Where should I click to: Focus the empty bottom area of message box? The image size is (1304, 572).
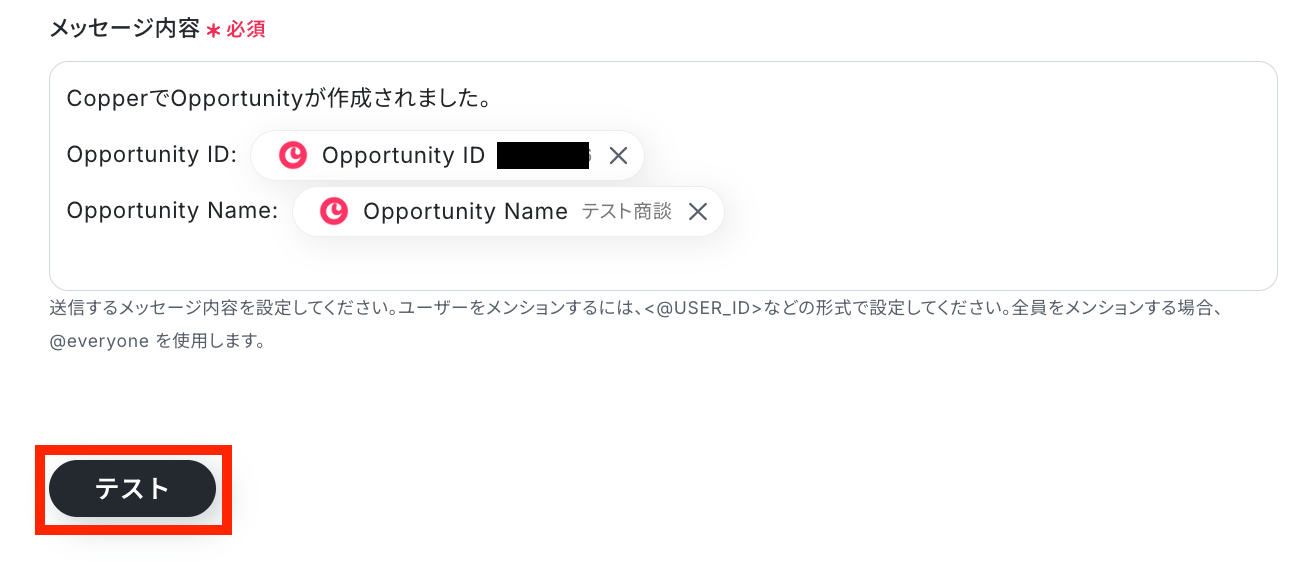point(660,263)
